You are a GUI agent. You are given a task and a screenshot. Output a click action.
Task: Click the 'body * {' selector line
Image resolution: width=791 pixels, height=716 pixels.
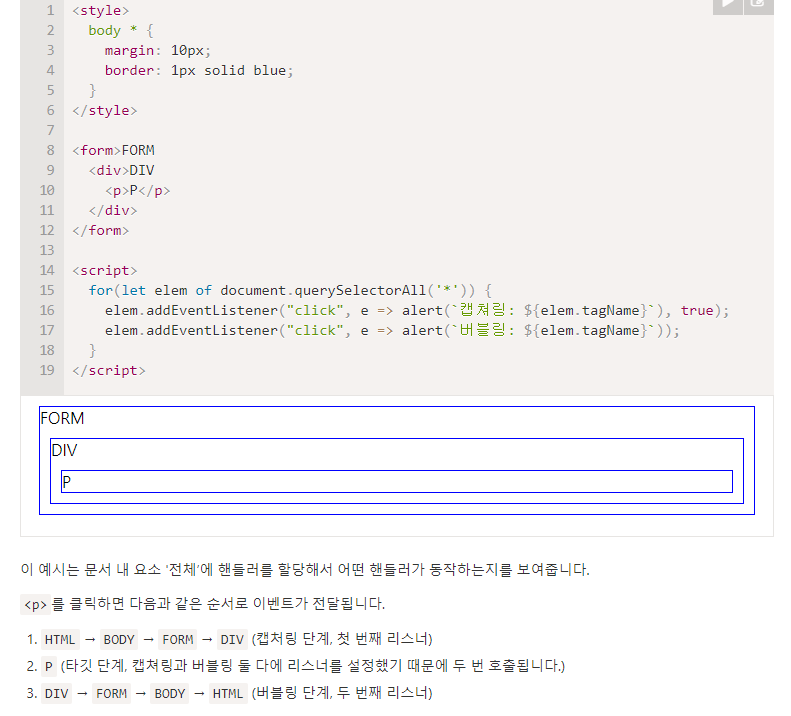point(121,31)
